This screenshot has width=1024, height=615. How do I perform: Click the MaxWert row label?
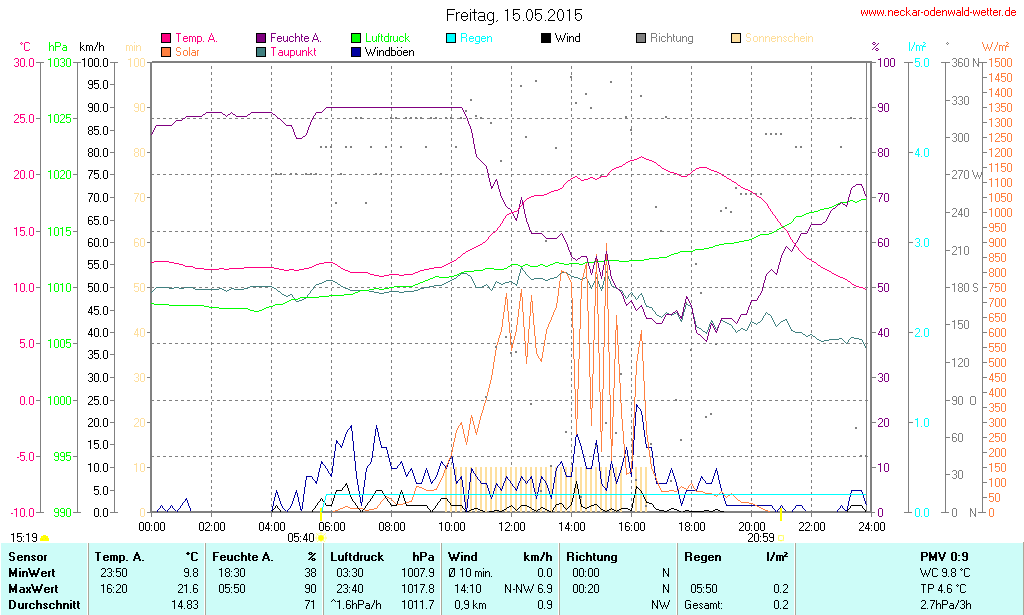(x=32, y=588)
